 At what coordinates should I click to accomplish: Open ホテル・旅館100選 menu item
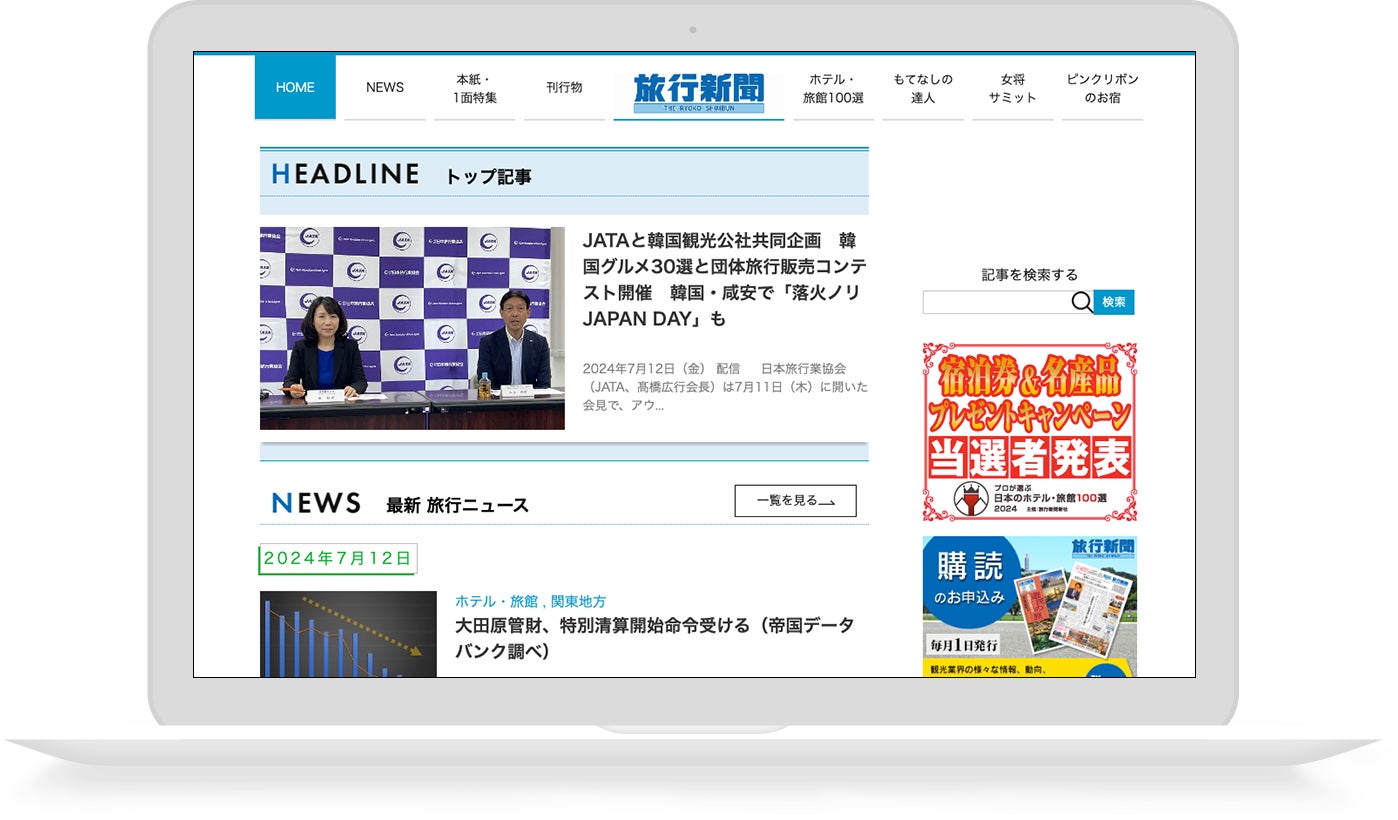[x=833, y=88]
